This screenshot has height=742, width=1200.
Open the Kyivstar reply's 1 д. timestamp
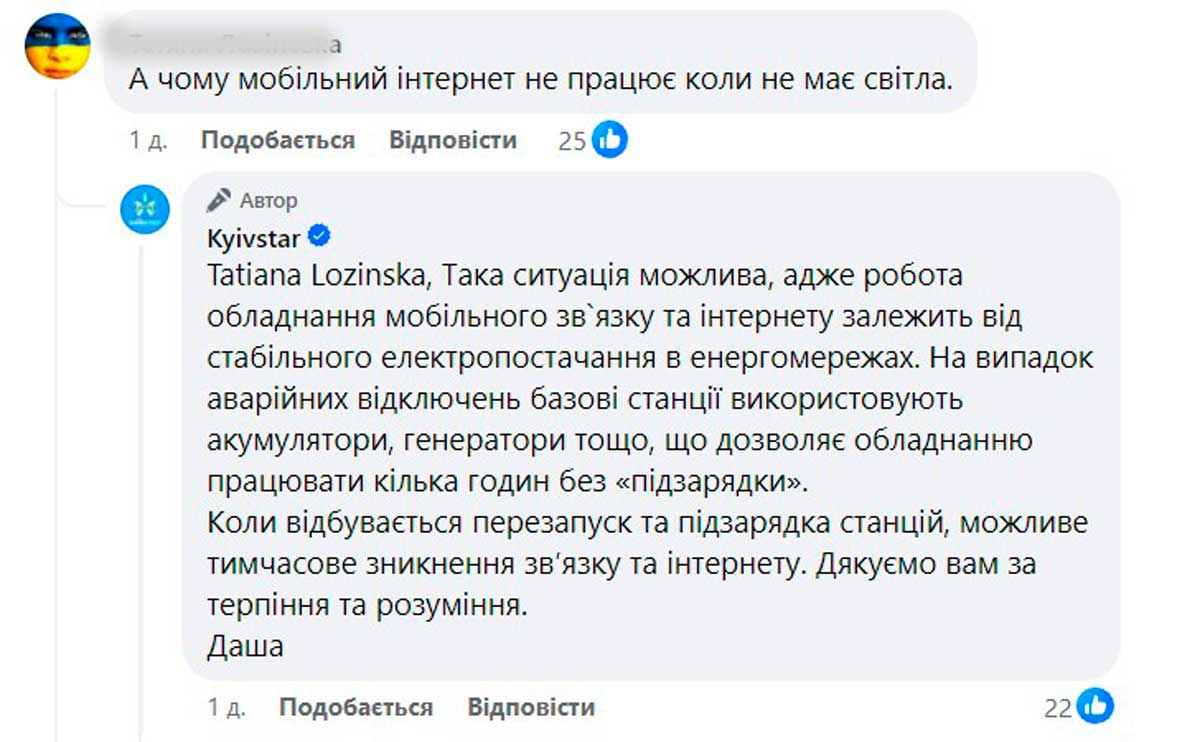click(226, 708)
